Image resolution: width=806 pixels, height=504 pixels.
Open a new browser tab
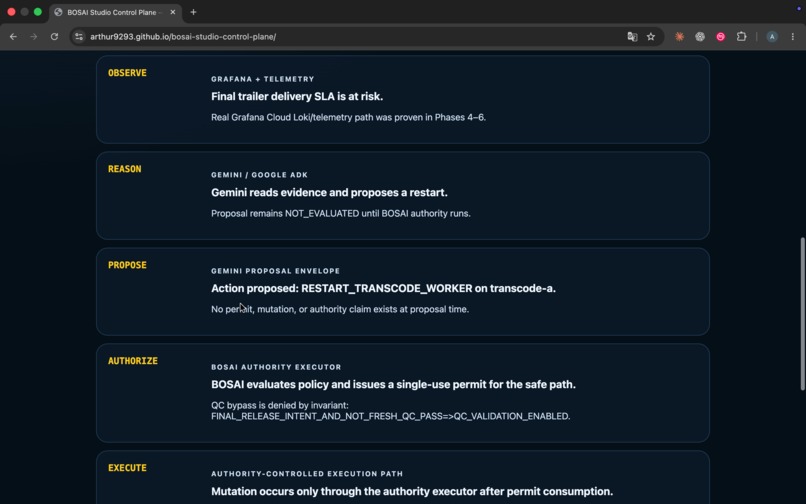(x=193, y=12)
